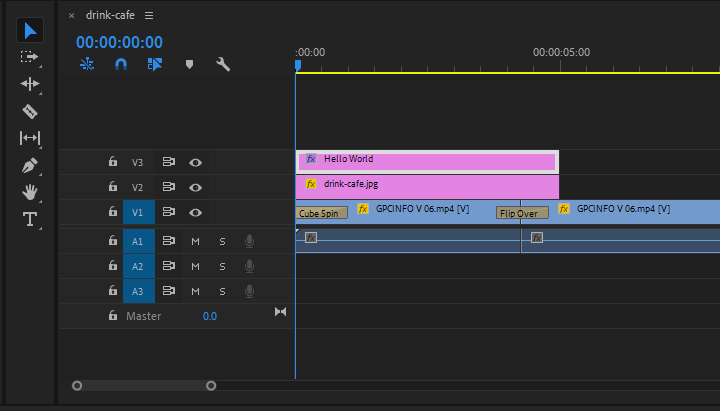
Task: Click the Cube Spin transition
Action: (x=321, y=213)
